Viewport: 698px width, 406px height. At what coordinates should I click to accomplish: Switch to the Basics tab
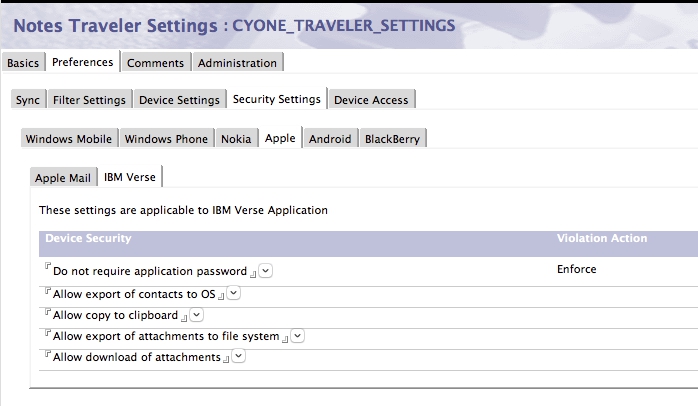23,63
